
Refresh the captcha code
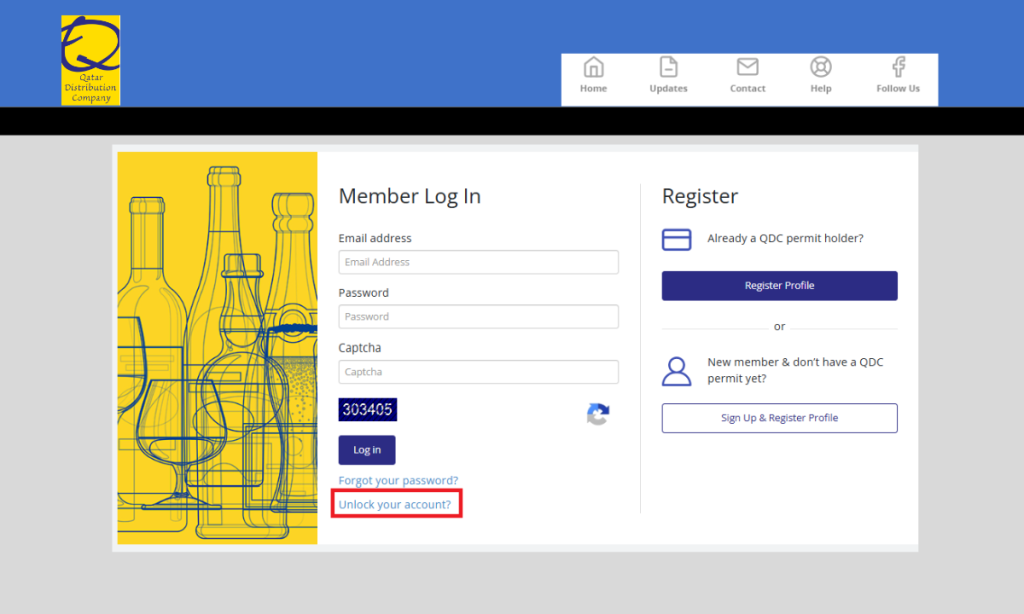(x=598, y=414)
